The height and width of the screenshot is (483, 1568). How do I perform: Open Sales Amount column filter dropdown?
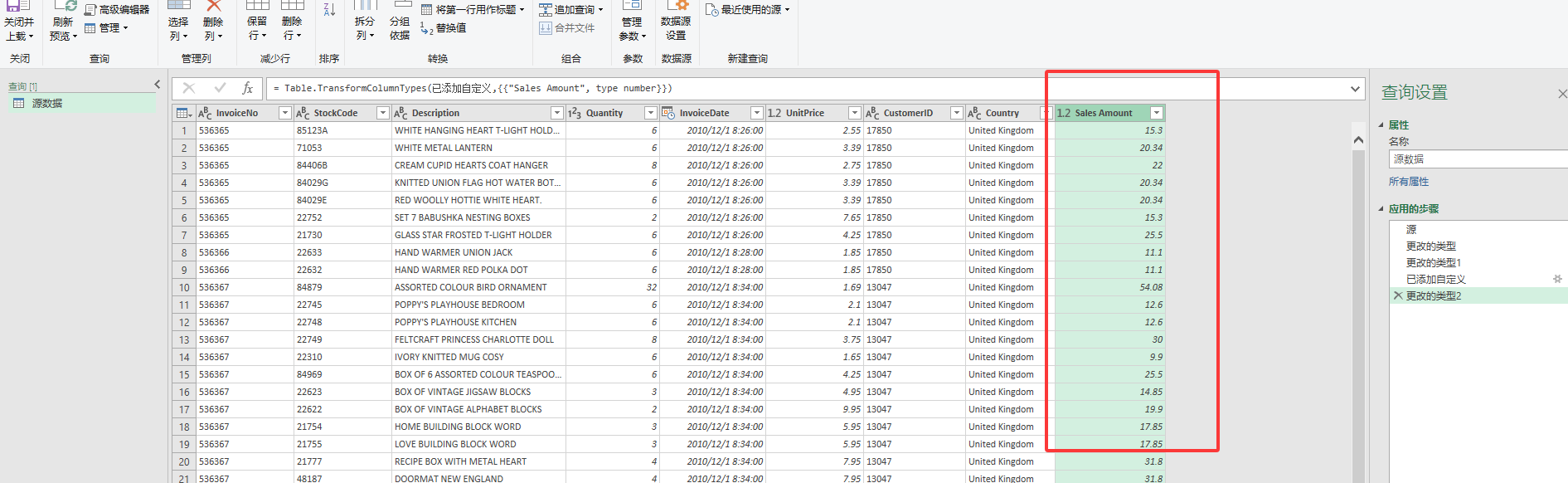pos(1157,113)
